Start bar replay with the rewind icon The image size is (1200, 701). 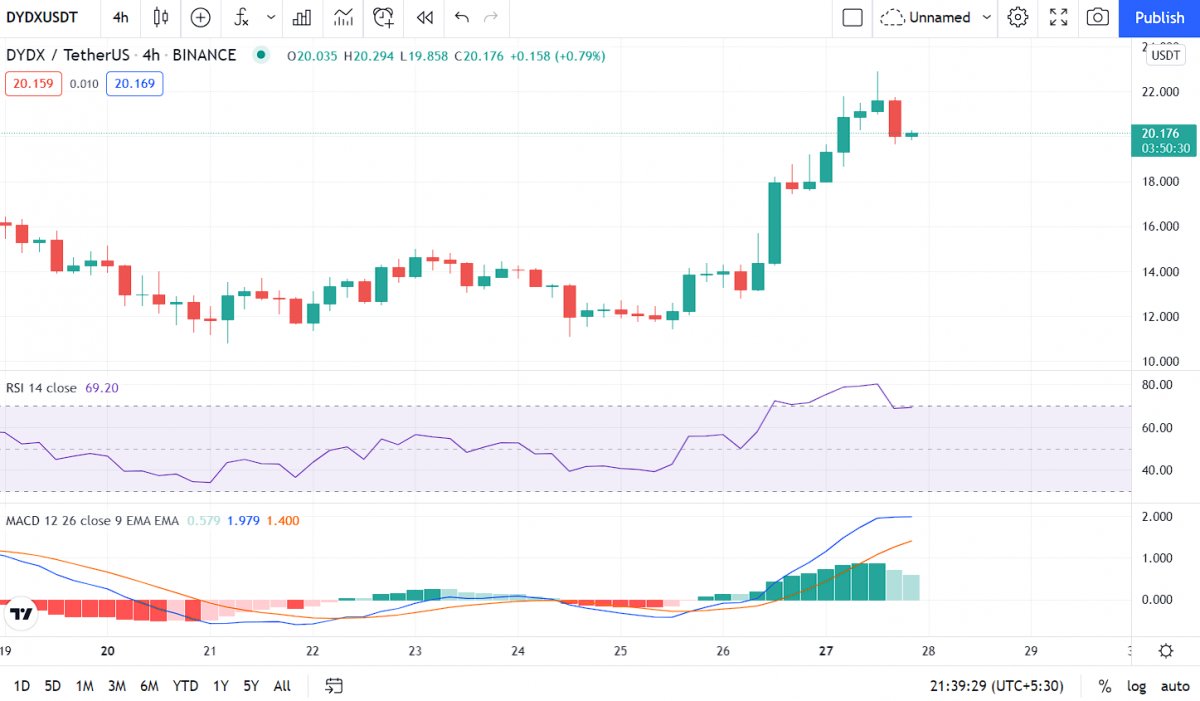pos(425,17)
